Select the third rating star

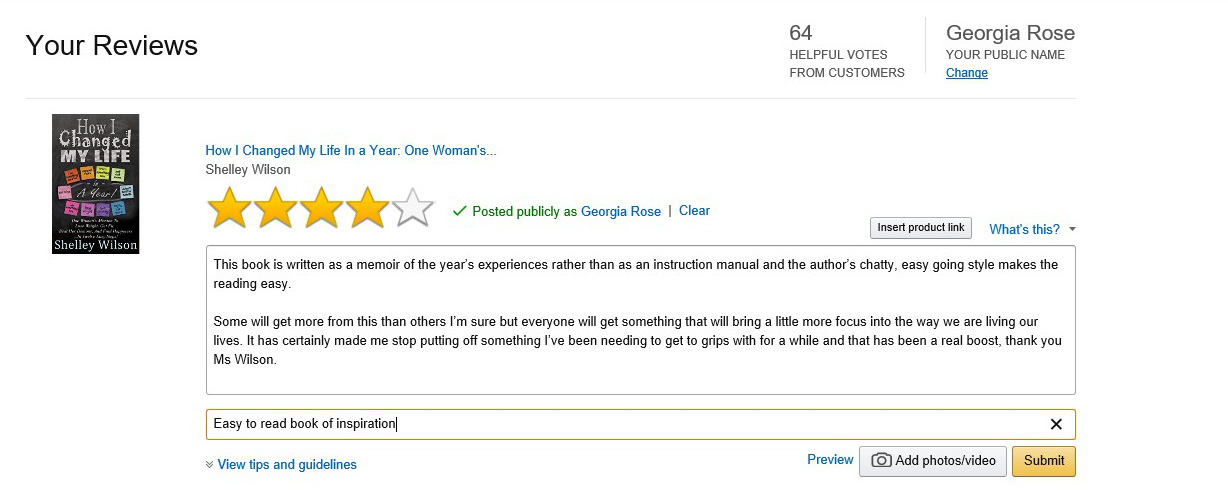click(x=321, y=209)
